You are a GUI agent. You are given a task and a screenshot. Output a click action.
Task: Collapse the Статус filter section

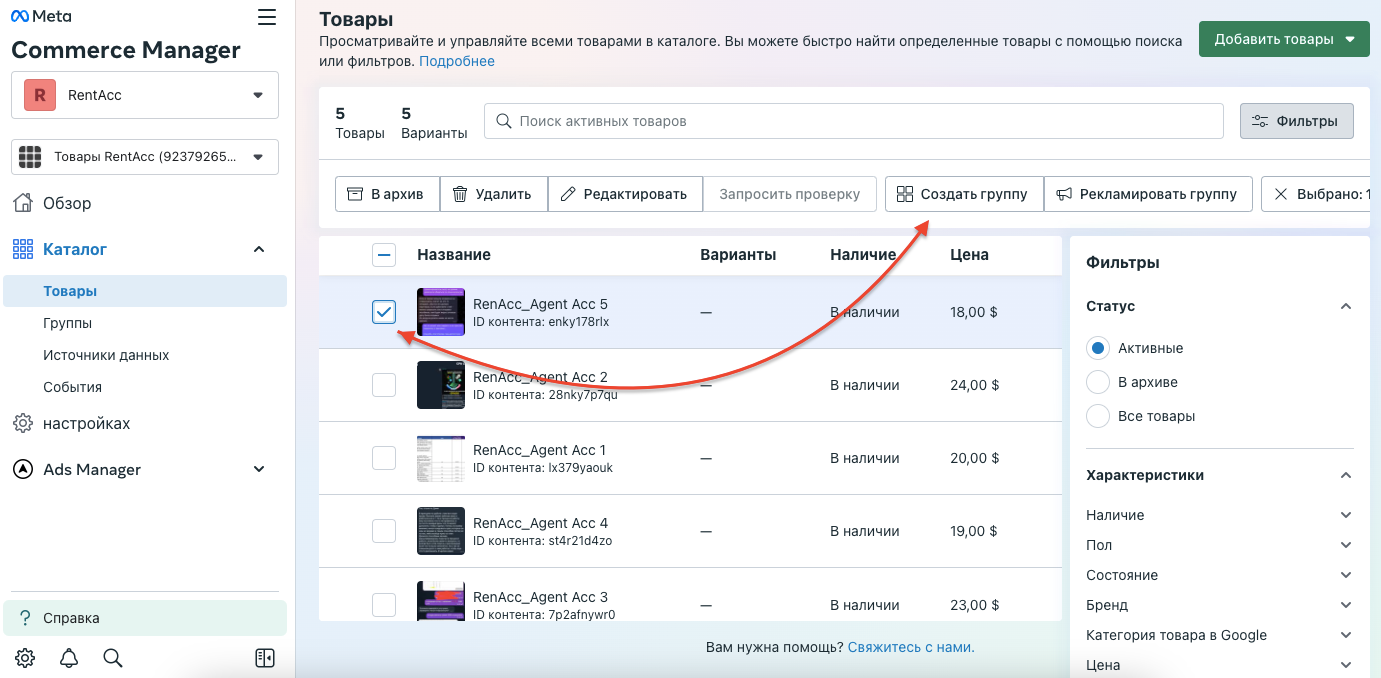tap(1346, 306)
